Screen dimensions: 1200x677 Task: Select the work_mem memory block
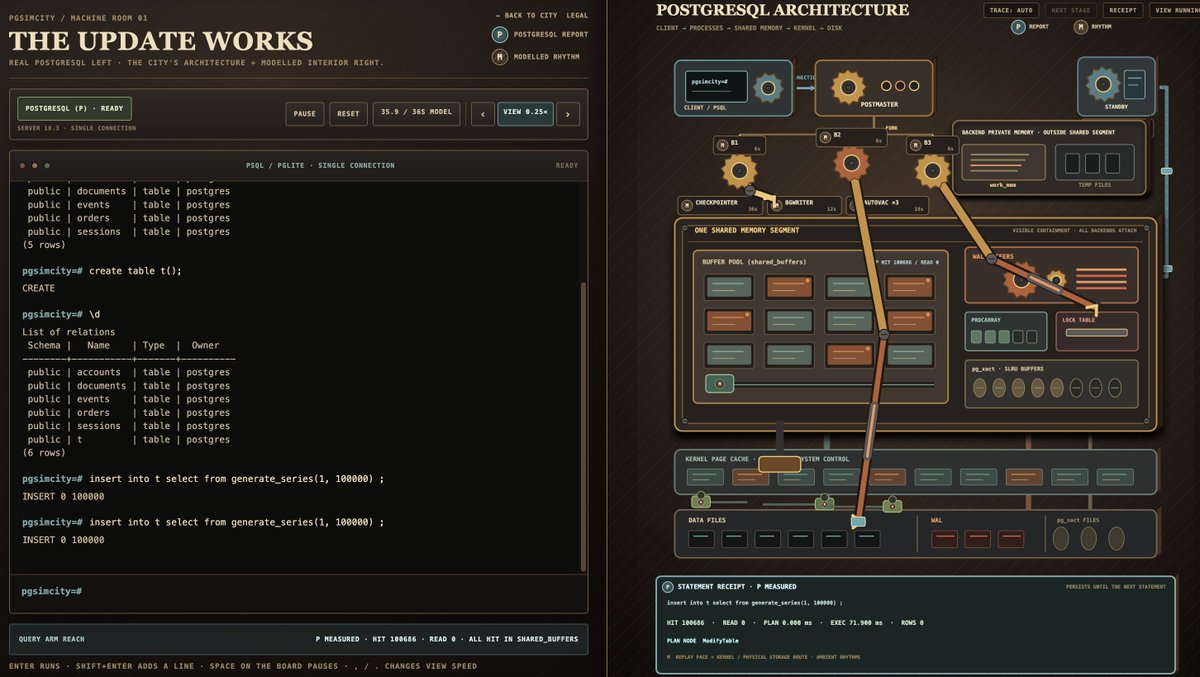(1002, 163)
